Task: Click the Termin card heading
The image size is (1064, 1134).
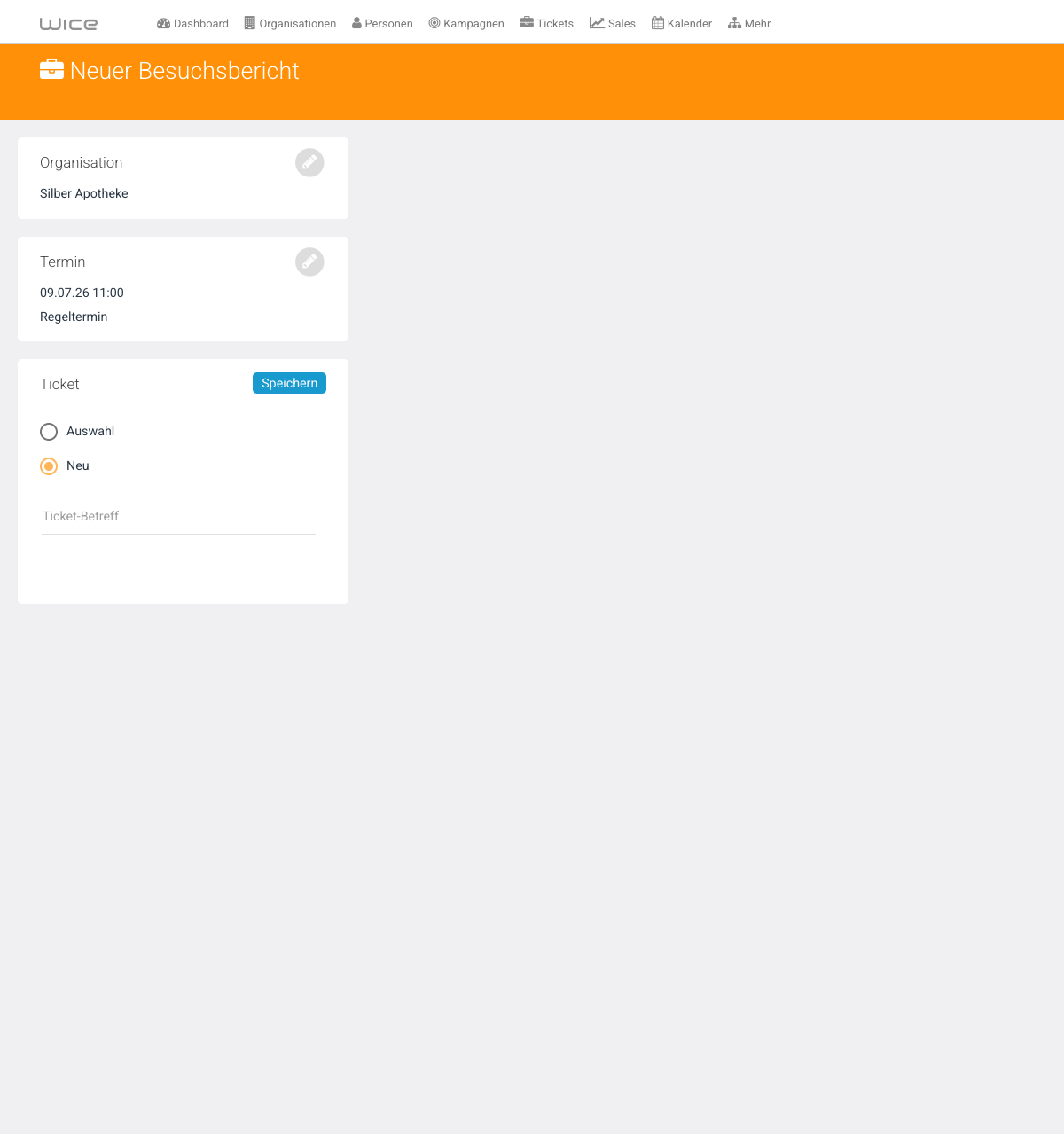Action: [63, 262]
